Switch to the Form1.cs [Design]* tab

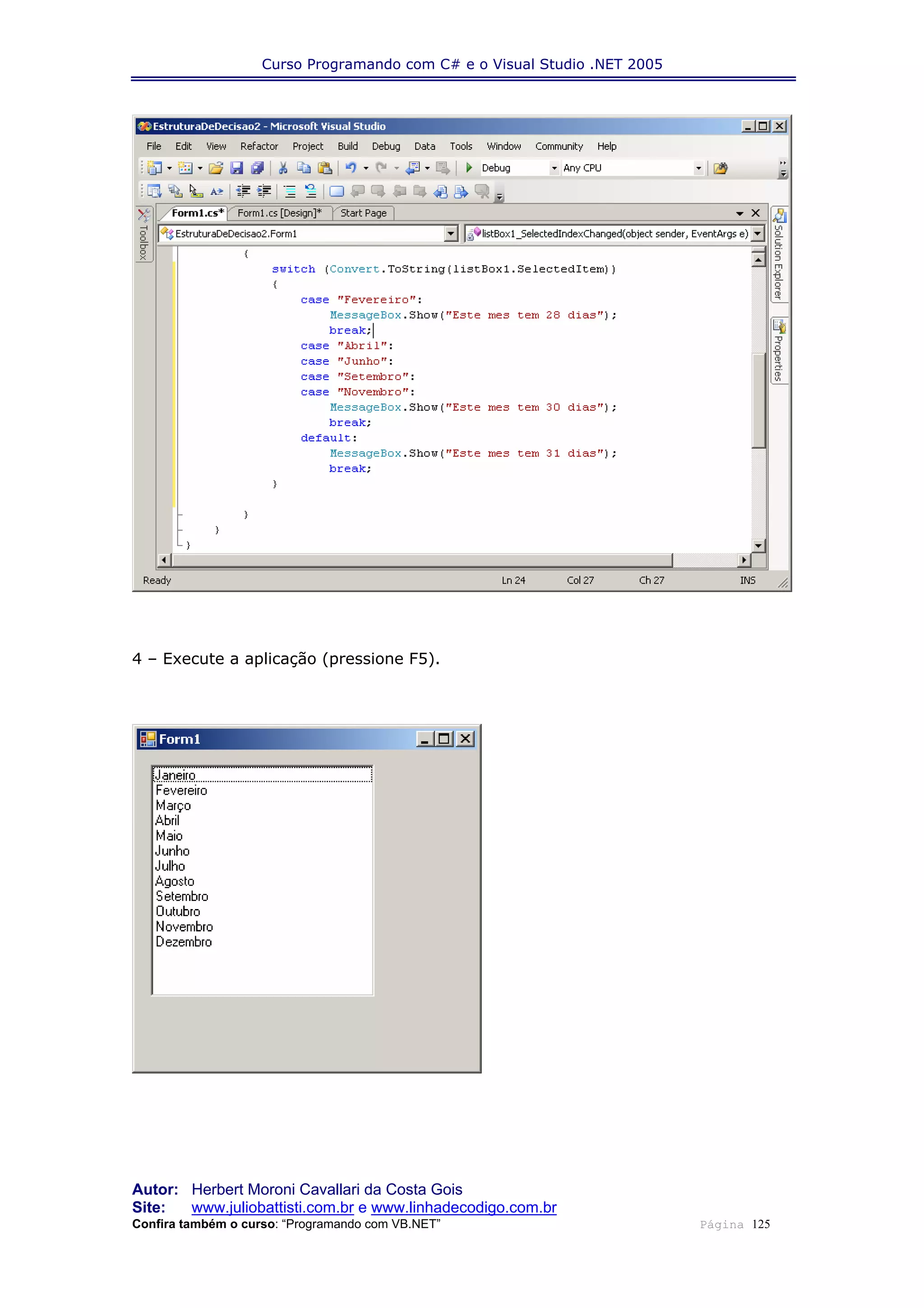click(x=280, y=213)
